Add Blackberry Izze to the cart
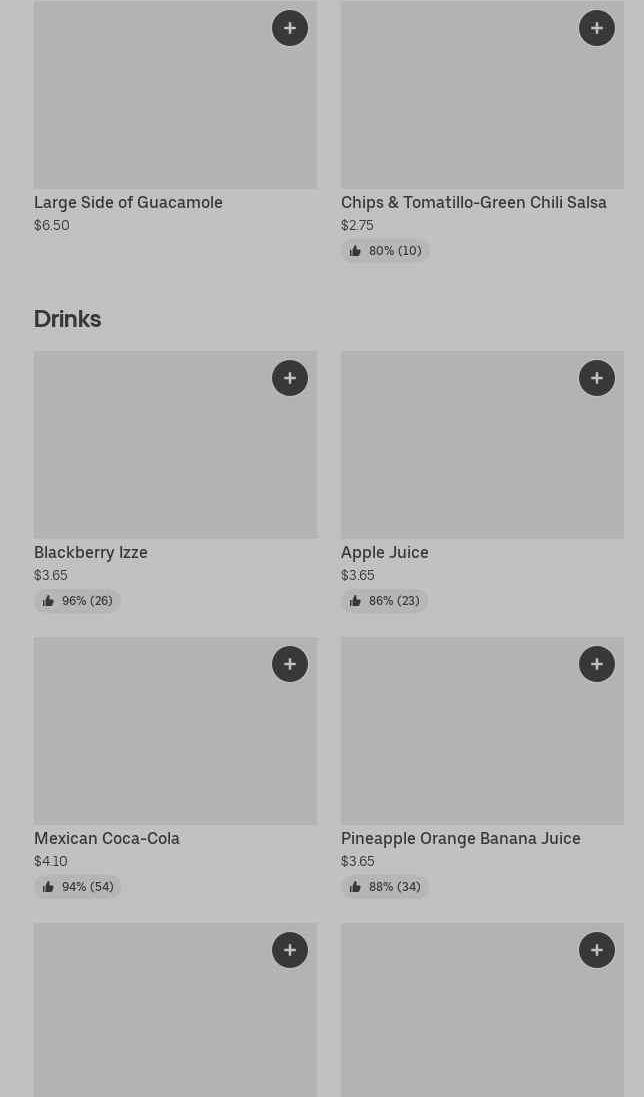 [x=290, y=378]
